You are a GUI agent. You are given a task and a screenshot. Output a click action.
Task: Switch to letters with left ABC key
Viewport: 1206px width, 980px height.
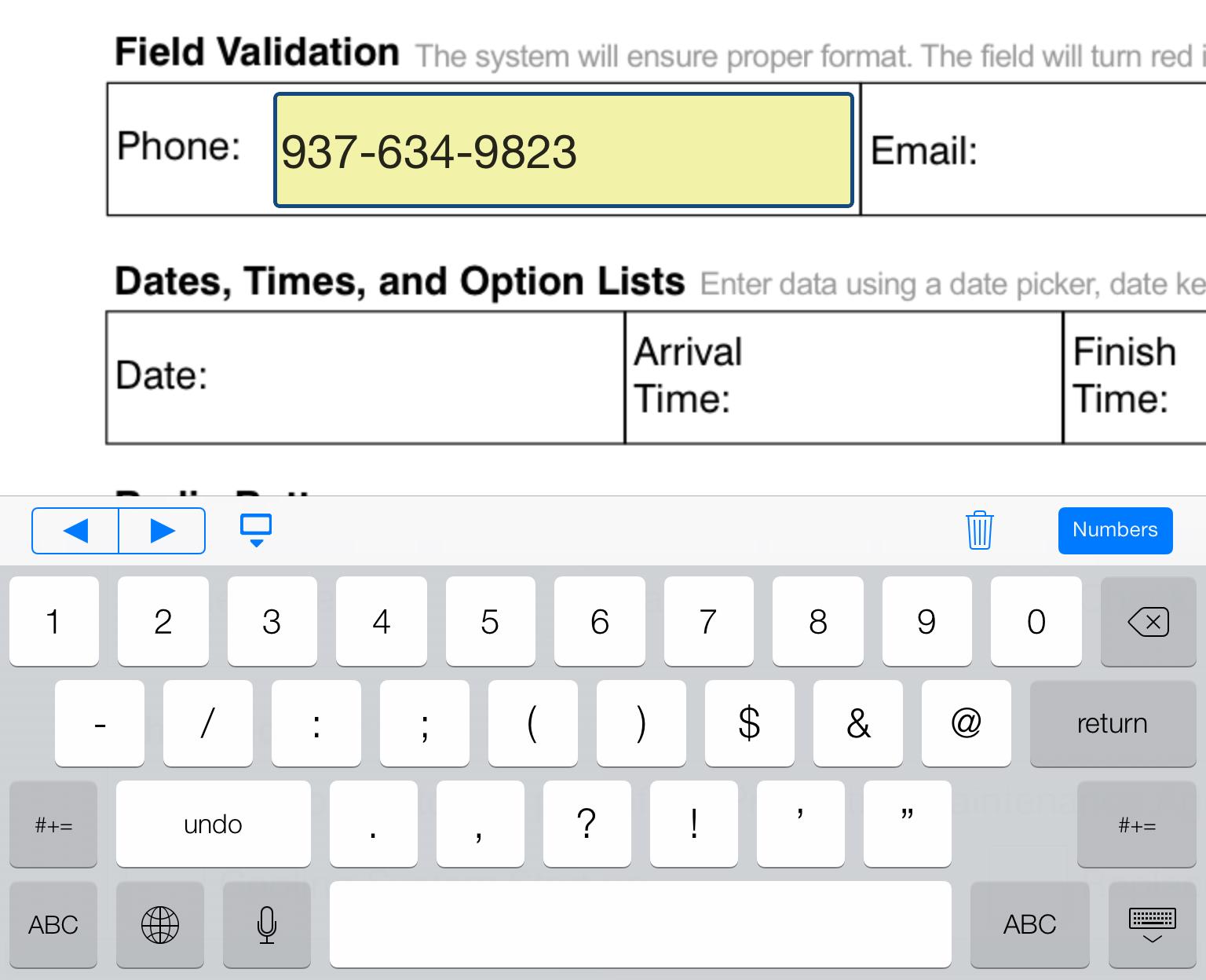53,924
